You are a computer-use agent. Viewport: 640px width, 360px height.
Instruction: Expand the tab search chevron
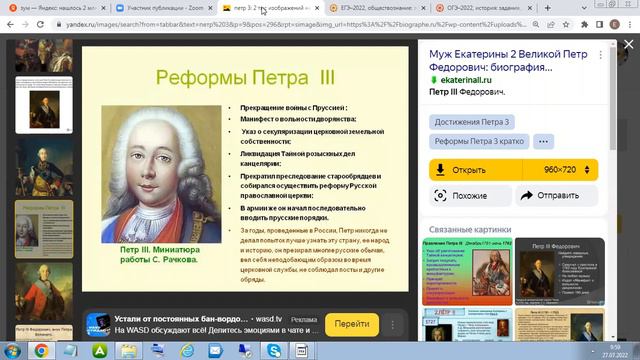click(584, 8)
